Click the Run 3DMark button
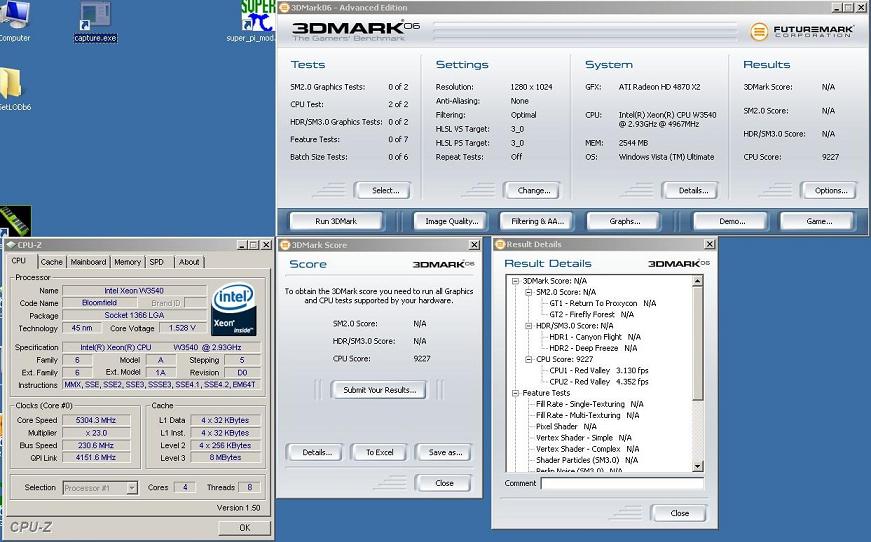 [336, 221]
